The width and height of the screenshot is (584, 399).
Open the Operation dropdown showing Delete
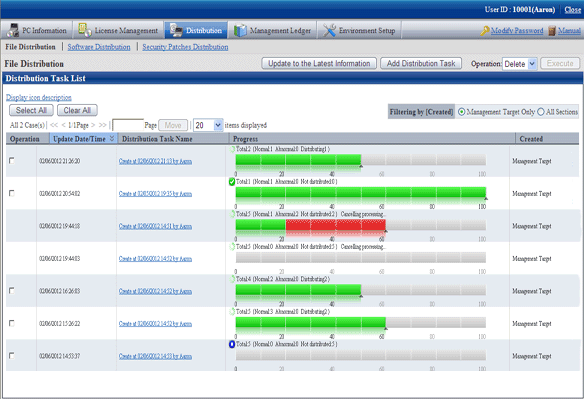point(520,64)
